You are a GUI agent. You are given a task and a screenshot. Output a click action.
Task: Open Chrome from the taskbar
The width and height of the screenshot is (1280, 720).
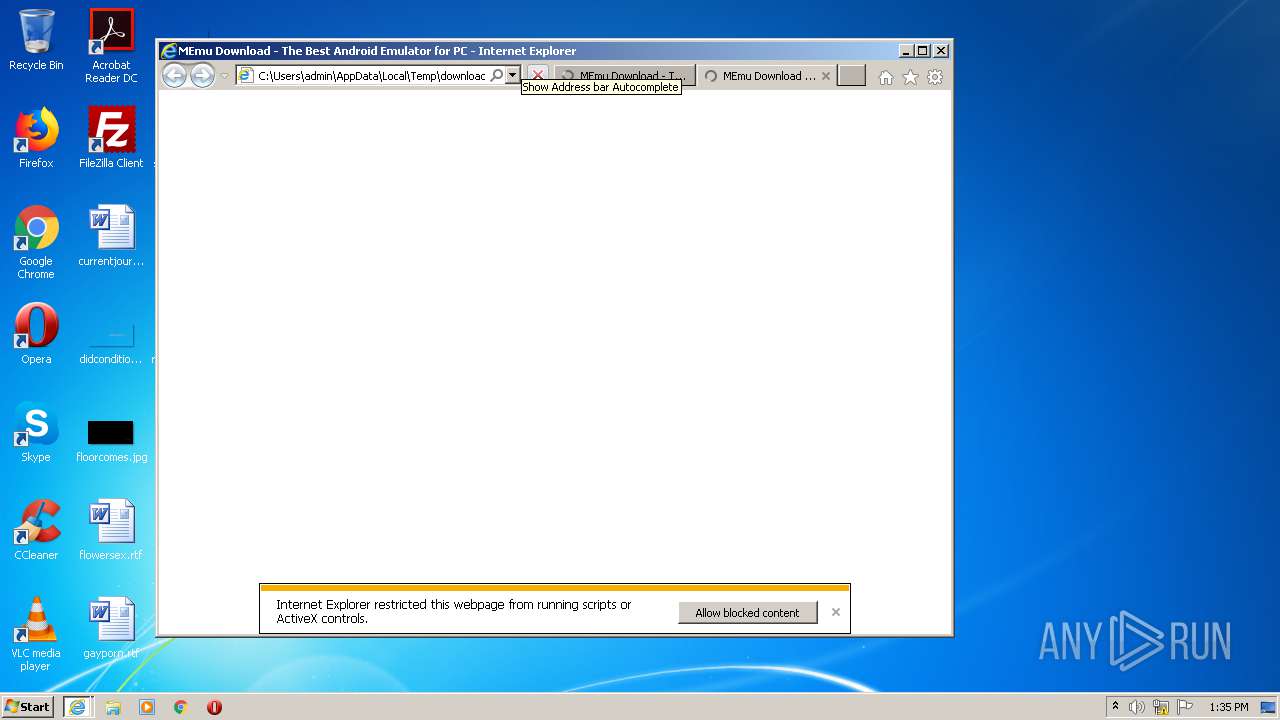tap(181, 707)
